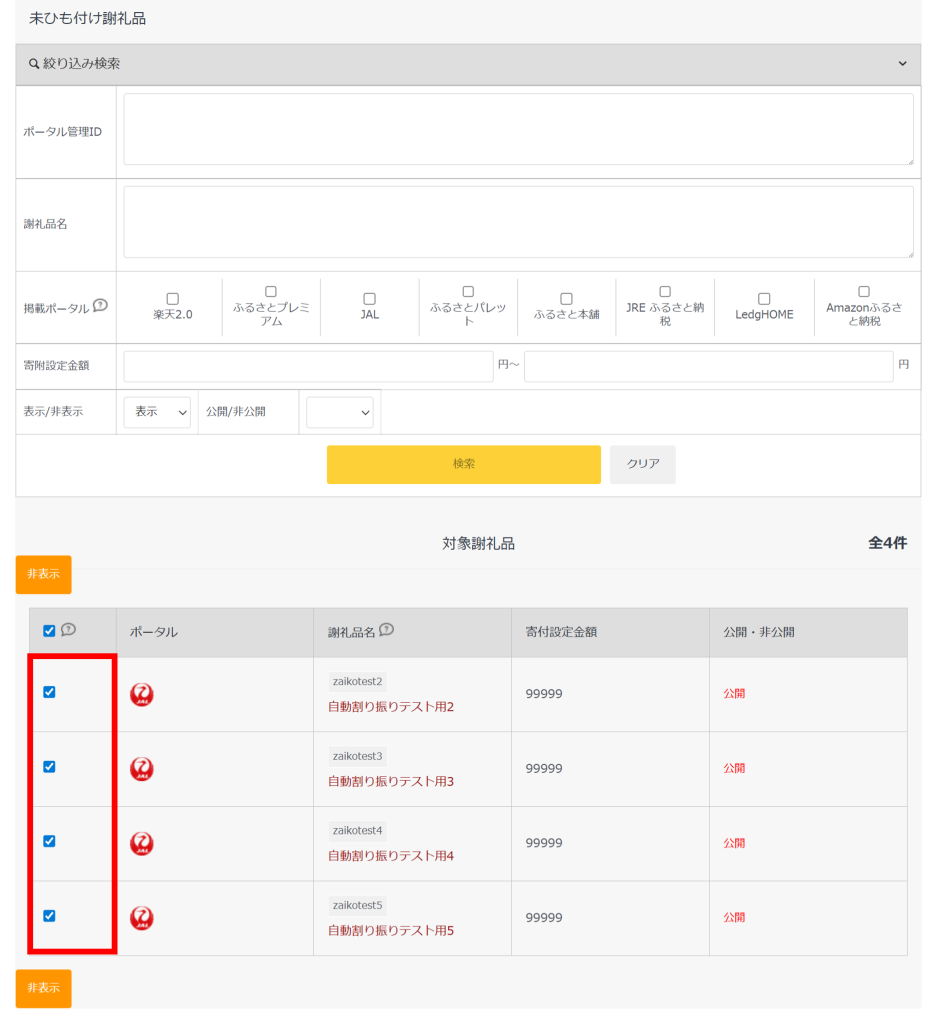Click the クリア button
Screen dimensions: 940x1024
642,464
